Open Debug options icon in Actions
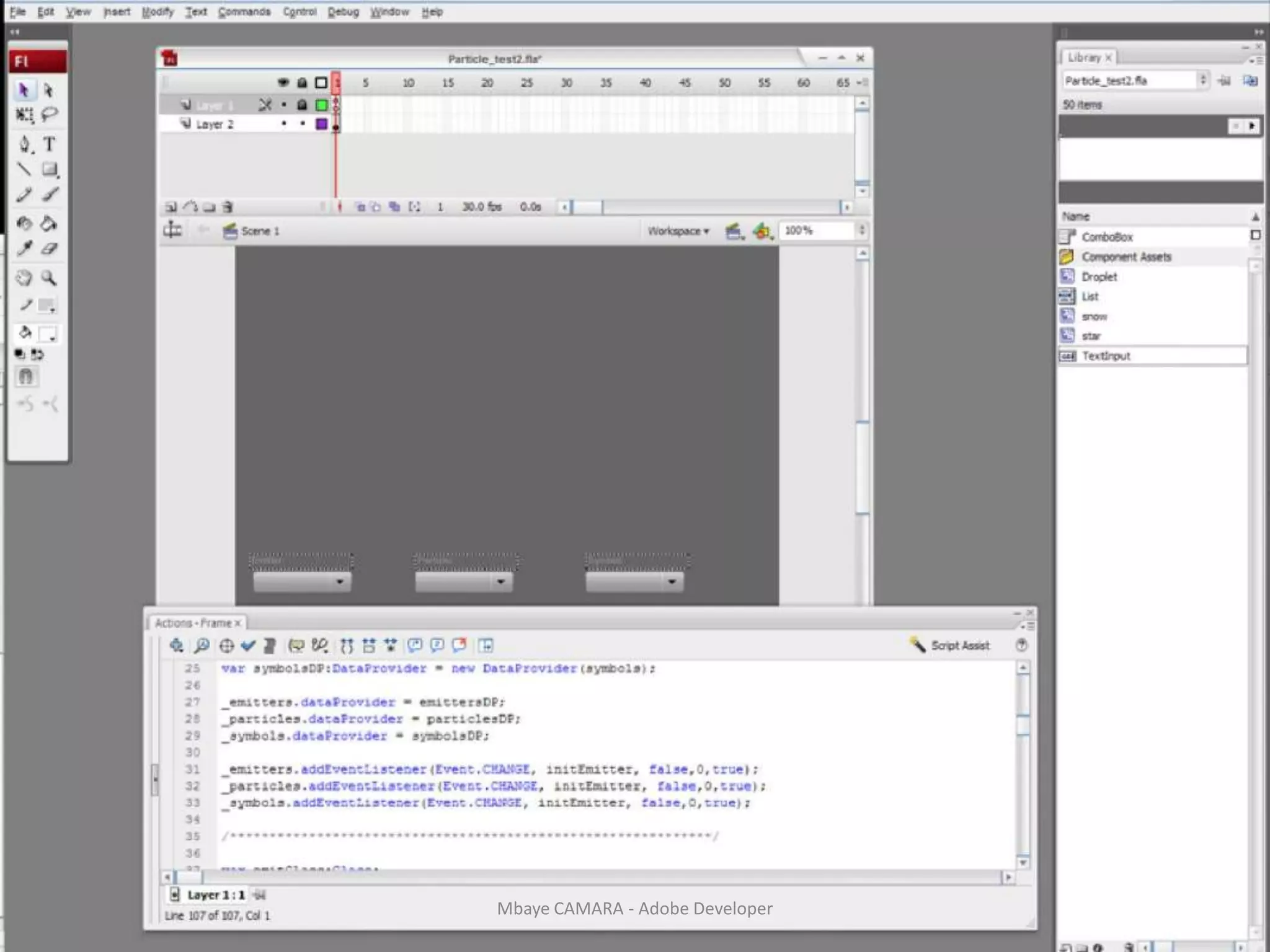This screenshot has width=1270, height=952. [320, 645]
